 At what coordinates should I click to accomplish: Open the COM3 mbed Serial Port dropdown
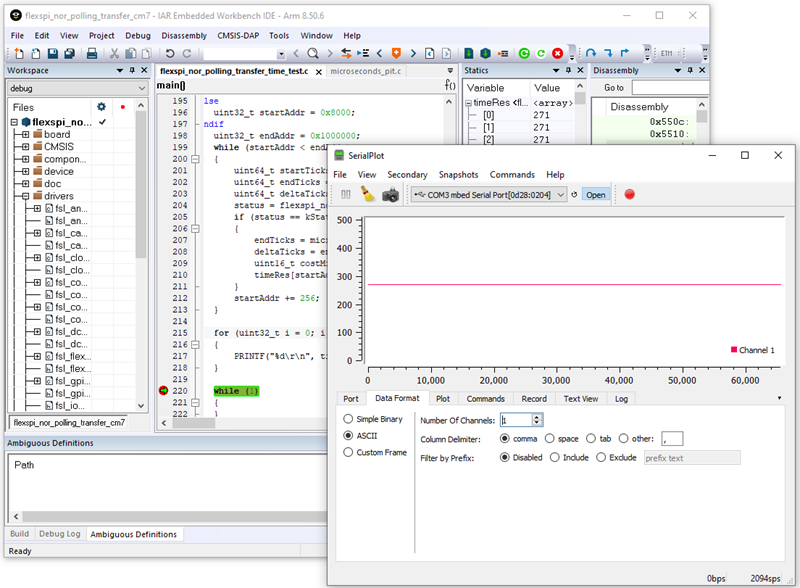pos(490,194)
